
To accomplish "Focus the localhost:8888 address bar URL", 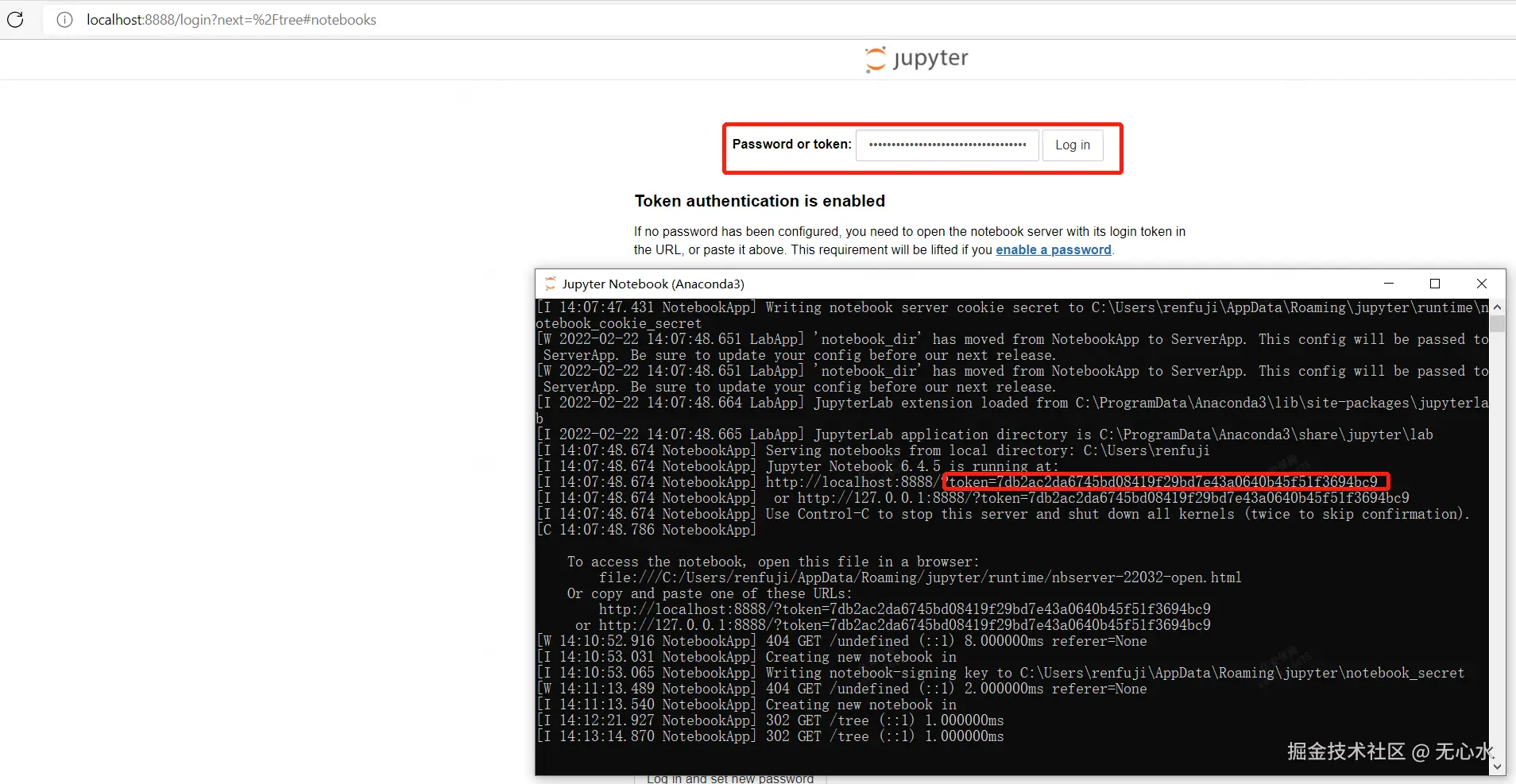I will point(231,20).
